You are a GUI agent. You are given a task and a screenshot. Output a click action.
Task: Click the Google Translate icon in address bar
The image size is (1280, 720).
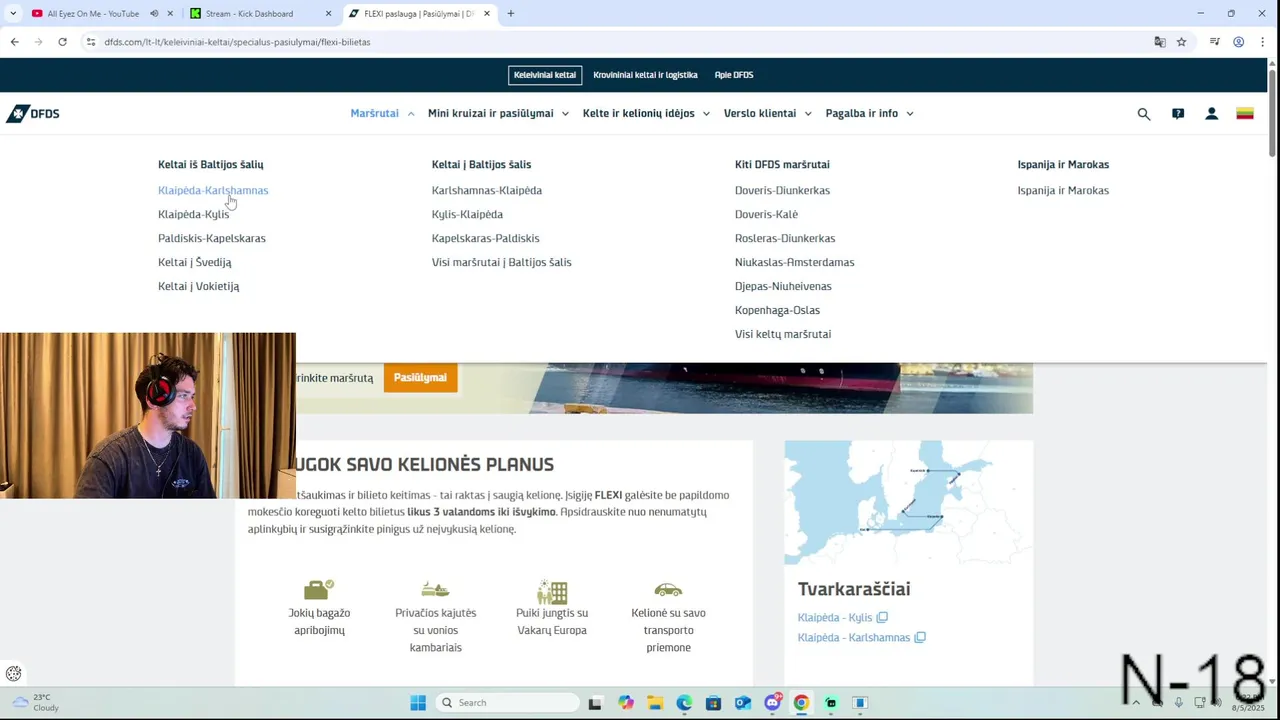coord(1160,42)
